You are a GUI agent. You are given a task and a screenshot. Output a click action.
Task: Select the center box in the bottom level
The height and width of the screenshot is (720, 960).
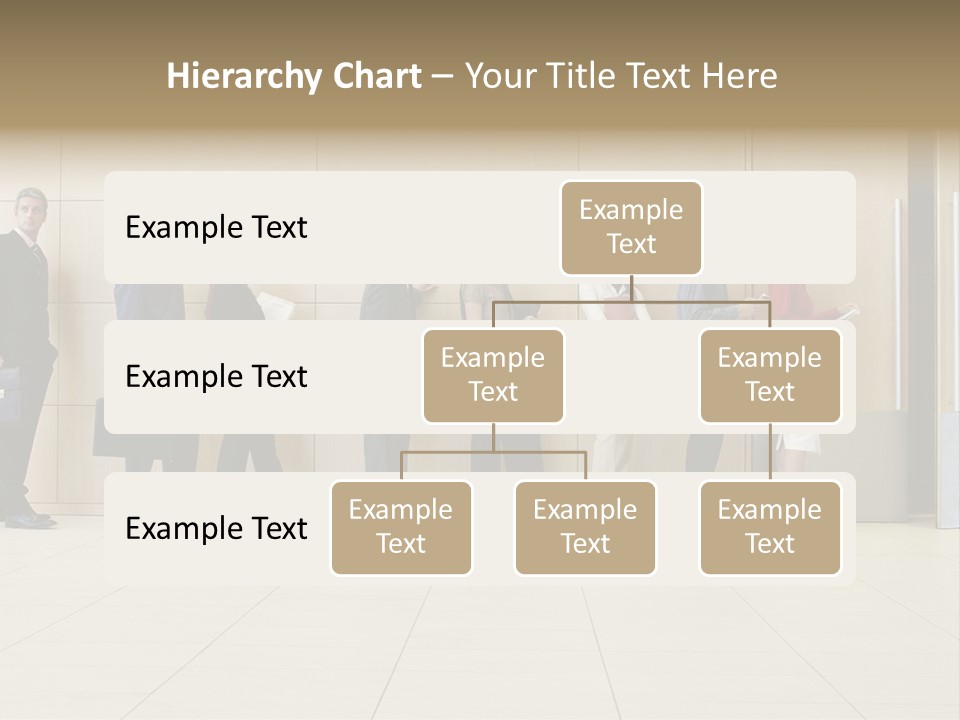tap(585, 528)
